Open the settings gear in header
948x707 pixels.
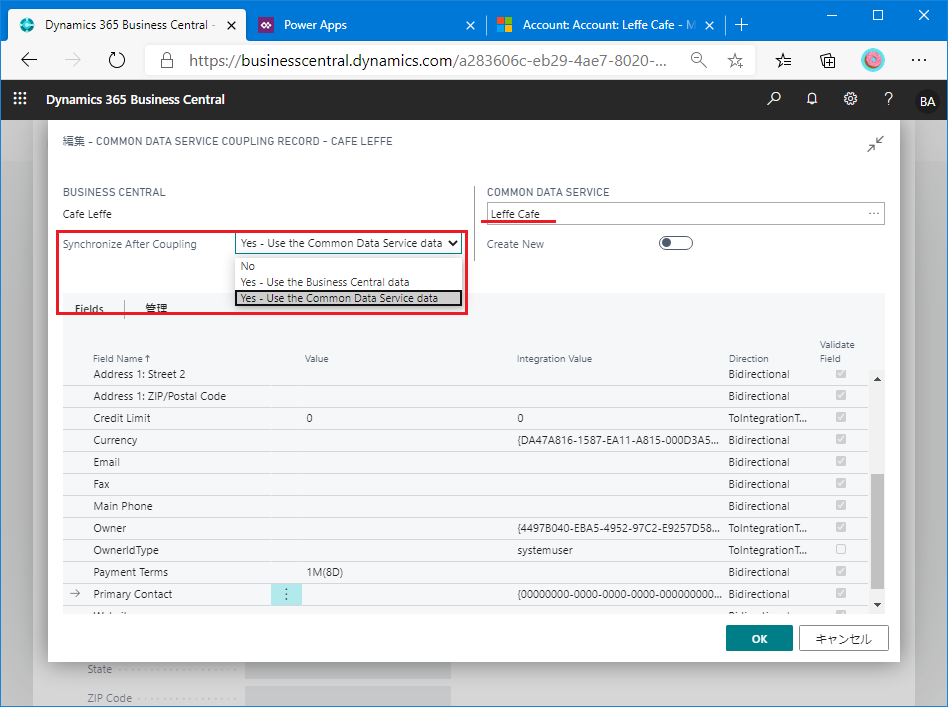point(850,99)
